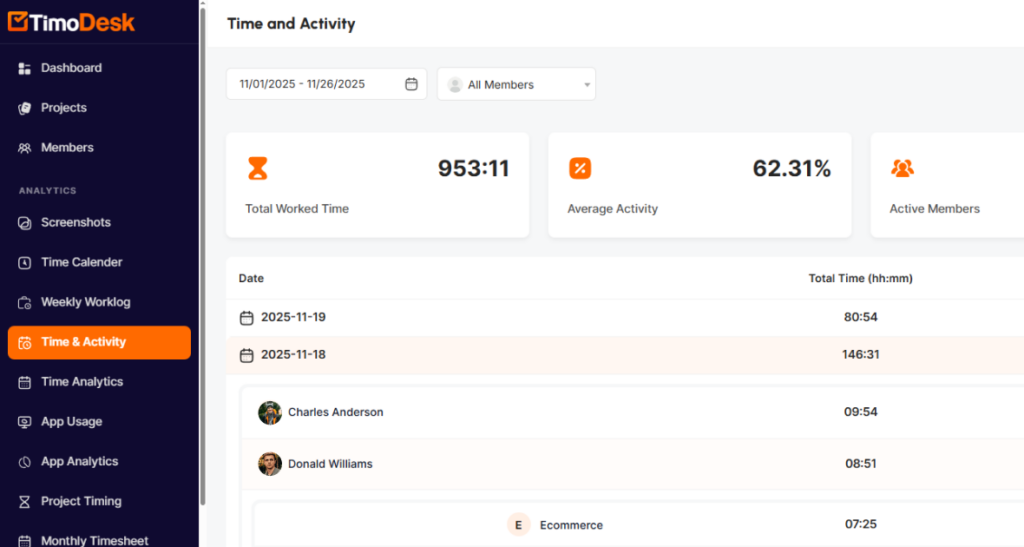Click the Donald Williams name
This screenshot has height=547, width=1024.
click(330, 464)
